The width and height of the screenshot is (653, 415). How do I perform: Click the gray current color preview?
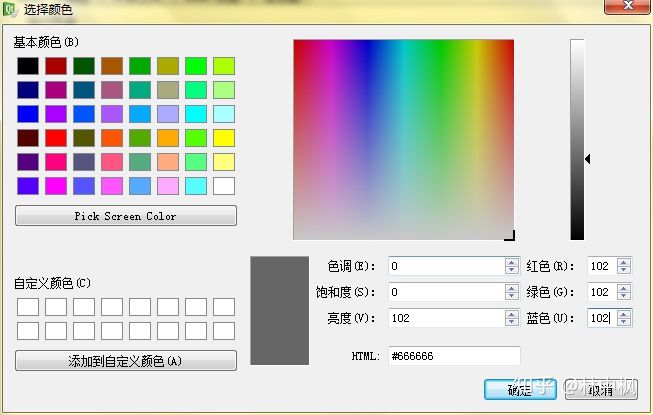click(279, 311)
